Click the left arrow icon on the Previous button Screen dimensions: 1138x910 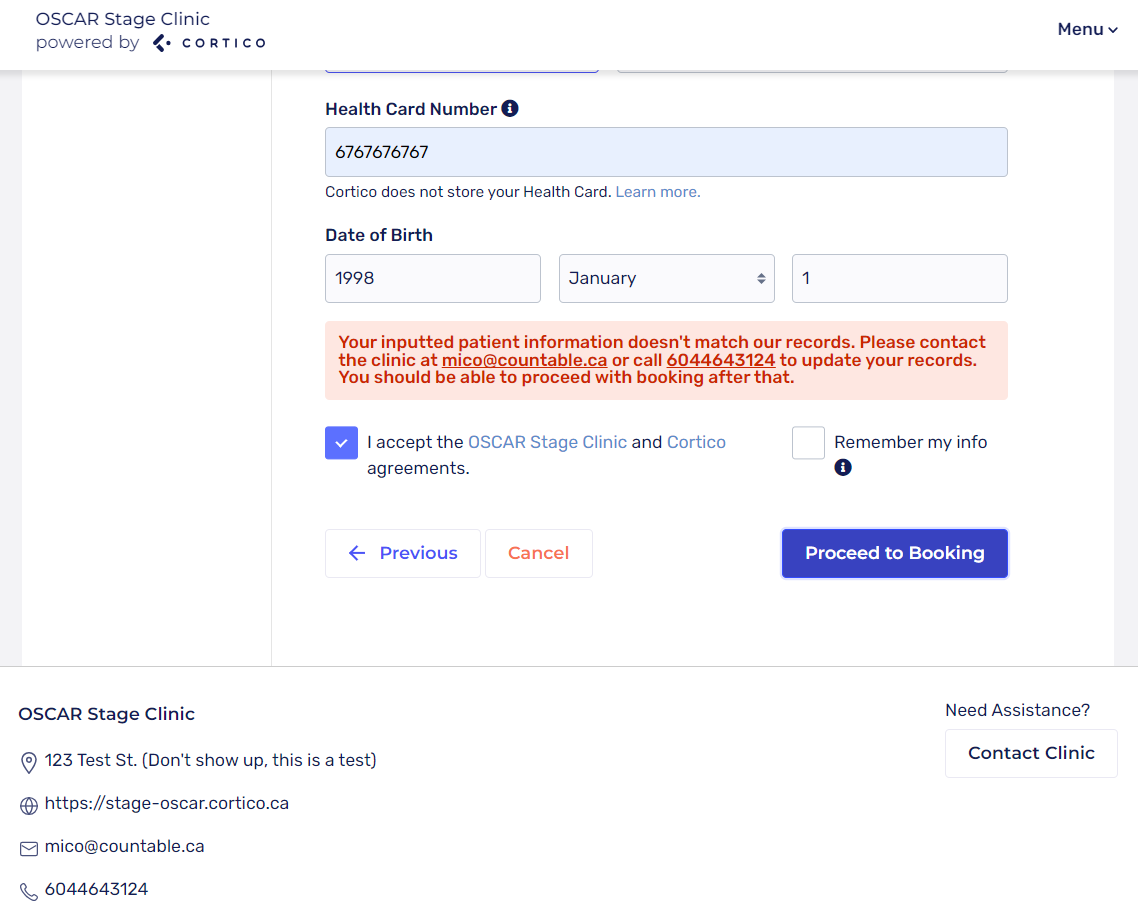coord(356,553)
